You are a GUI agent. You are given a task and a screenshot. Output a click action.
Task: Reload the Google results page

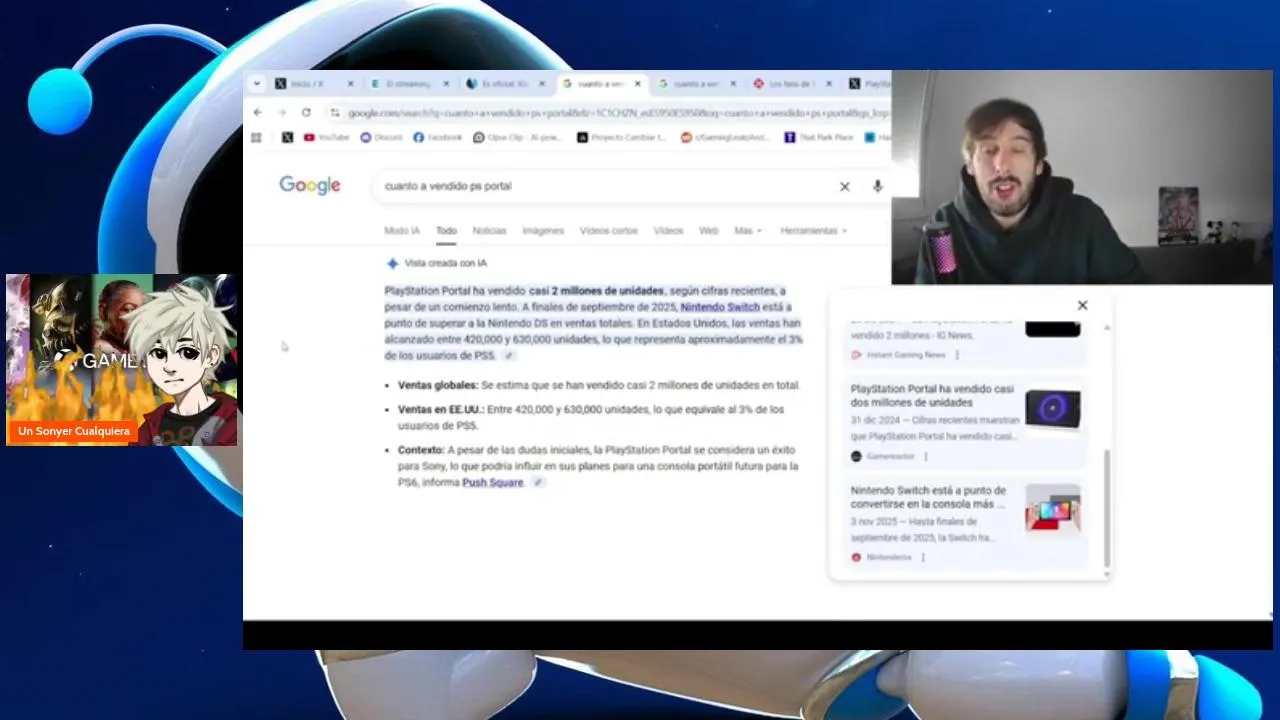306,113
